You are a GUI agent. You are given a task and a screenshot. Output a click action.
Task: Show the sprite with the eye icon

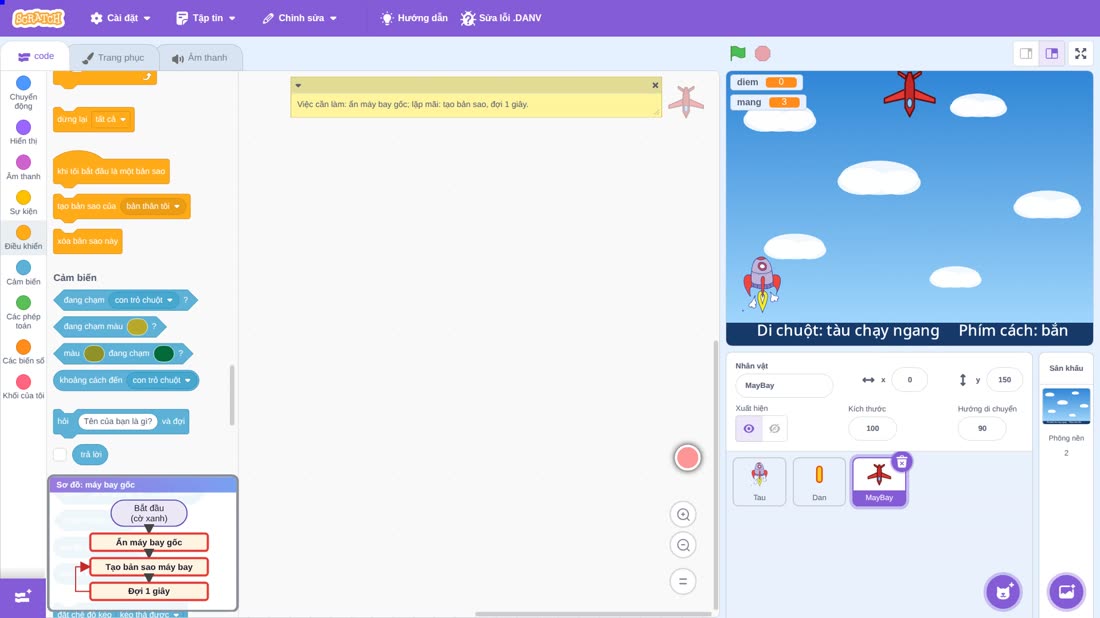coord(749,429)
